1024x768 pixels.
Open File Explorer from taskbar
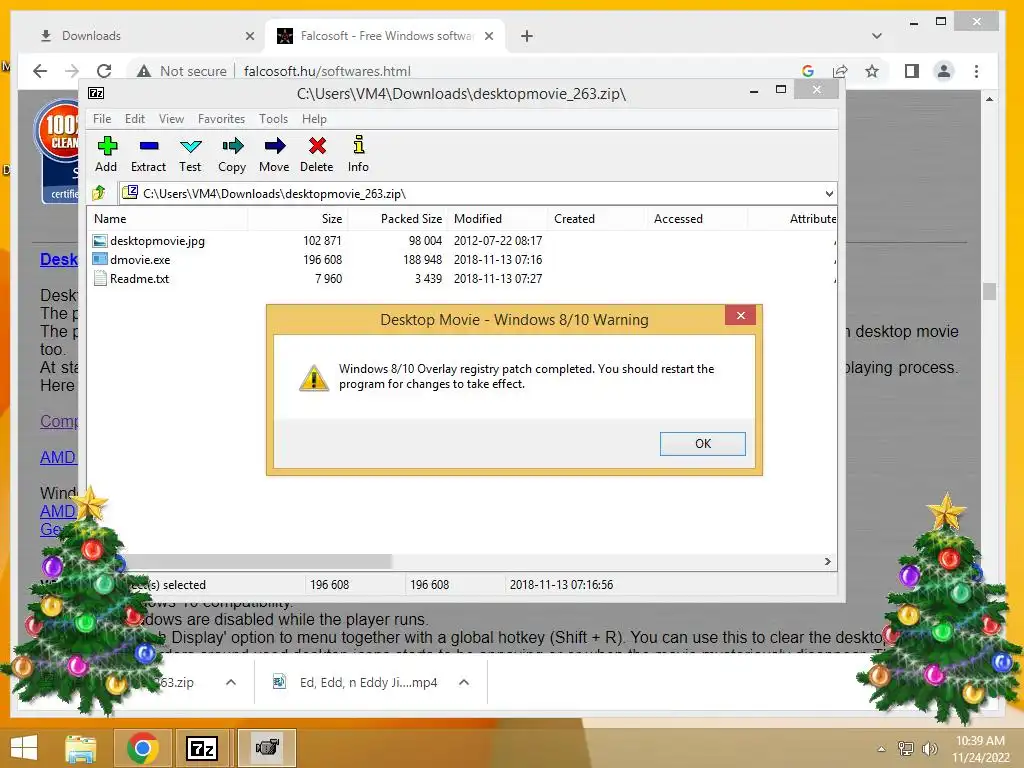coord(80,748)
